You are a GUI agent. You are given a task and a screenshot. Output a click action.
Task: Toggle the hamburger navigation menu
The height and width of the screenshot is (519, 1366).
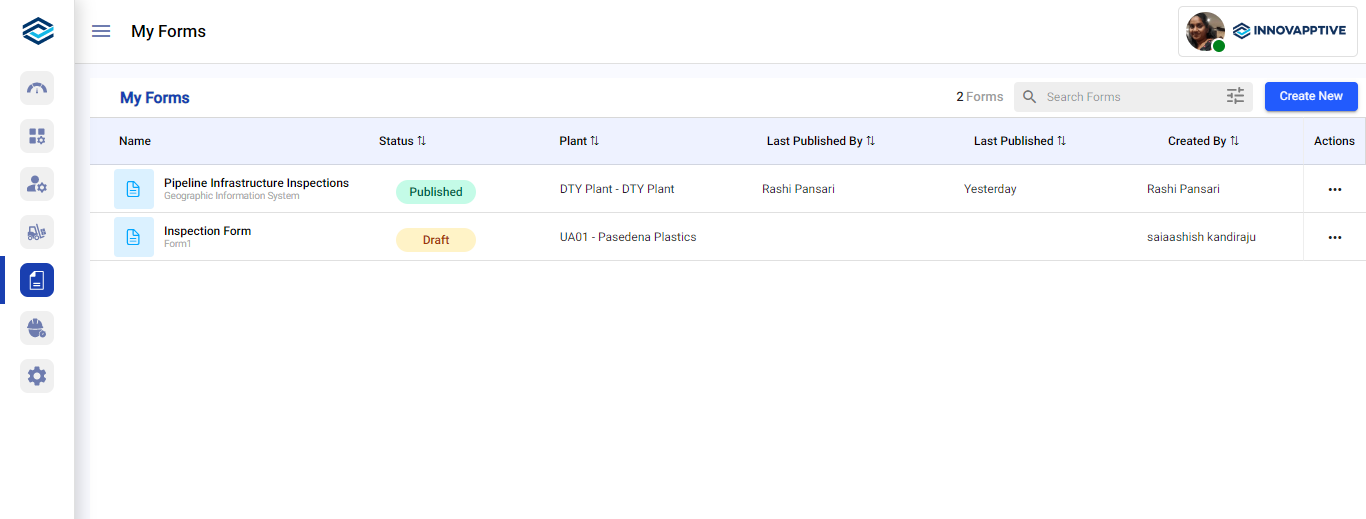pos(101,31)
